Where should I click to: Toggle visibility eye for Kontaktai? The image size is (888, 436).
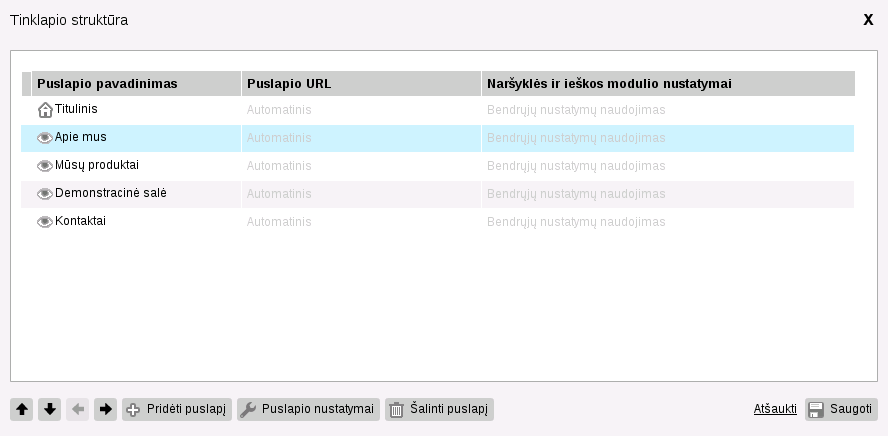[45, 222]
